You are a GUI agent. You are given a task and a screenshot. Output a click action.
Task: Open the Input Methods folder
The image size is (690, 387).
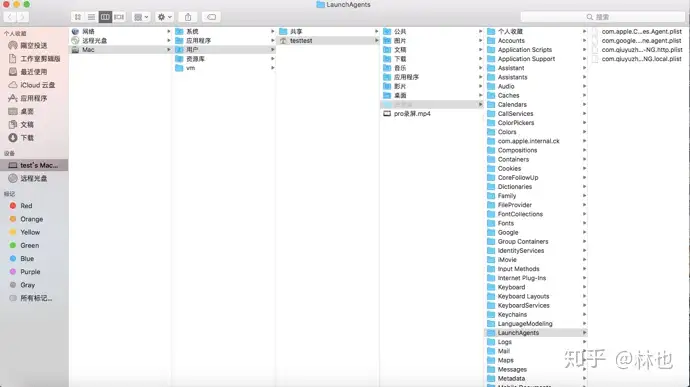[536, 269]
